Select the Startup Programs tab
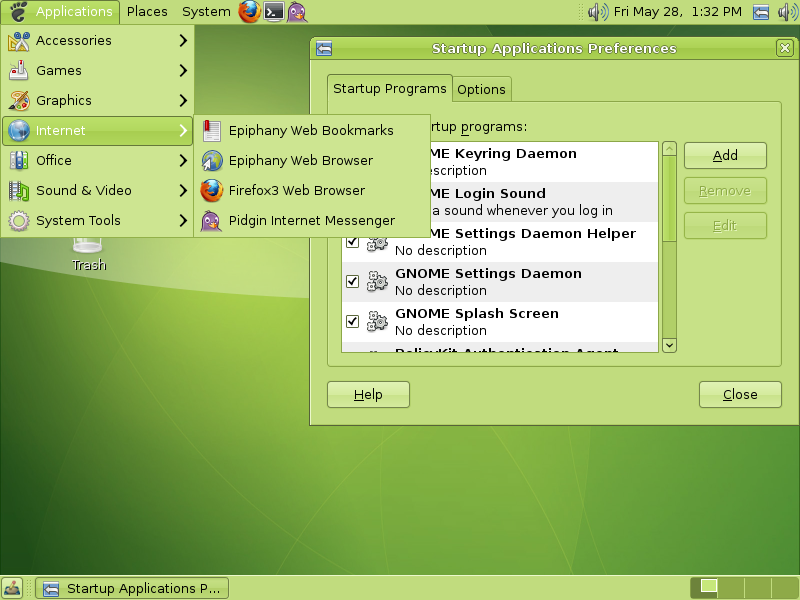The width and height of the screenshot is (800, 600). click(x=390, y=88)
